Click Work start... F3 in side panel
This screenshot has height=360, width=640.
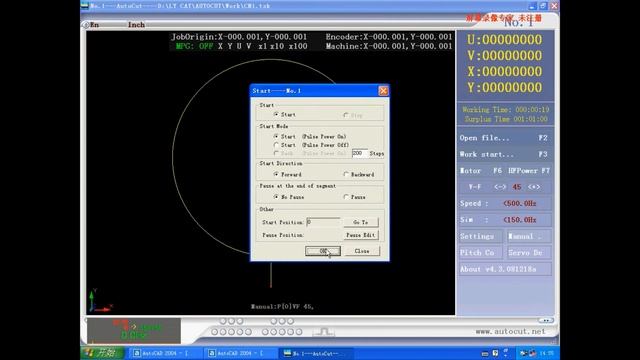click(504, 154)
